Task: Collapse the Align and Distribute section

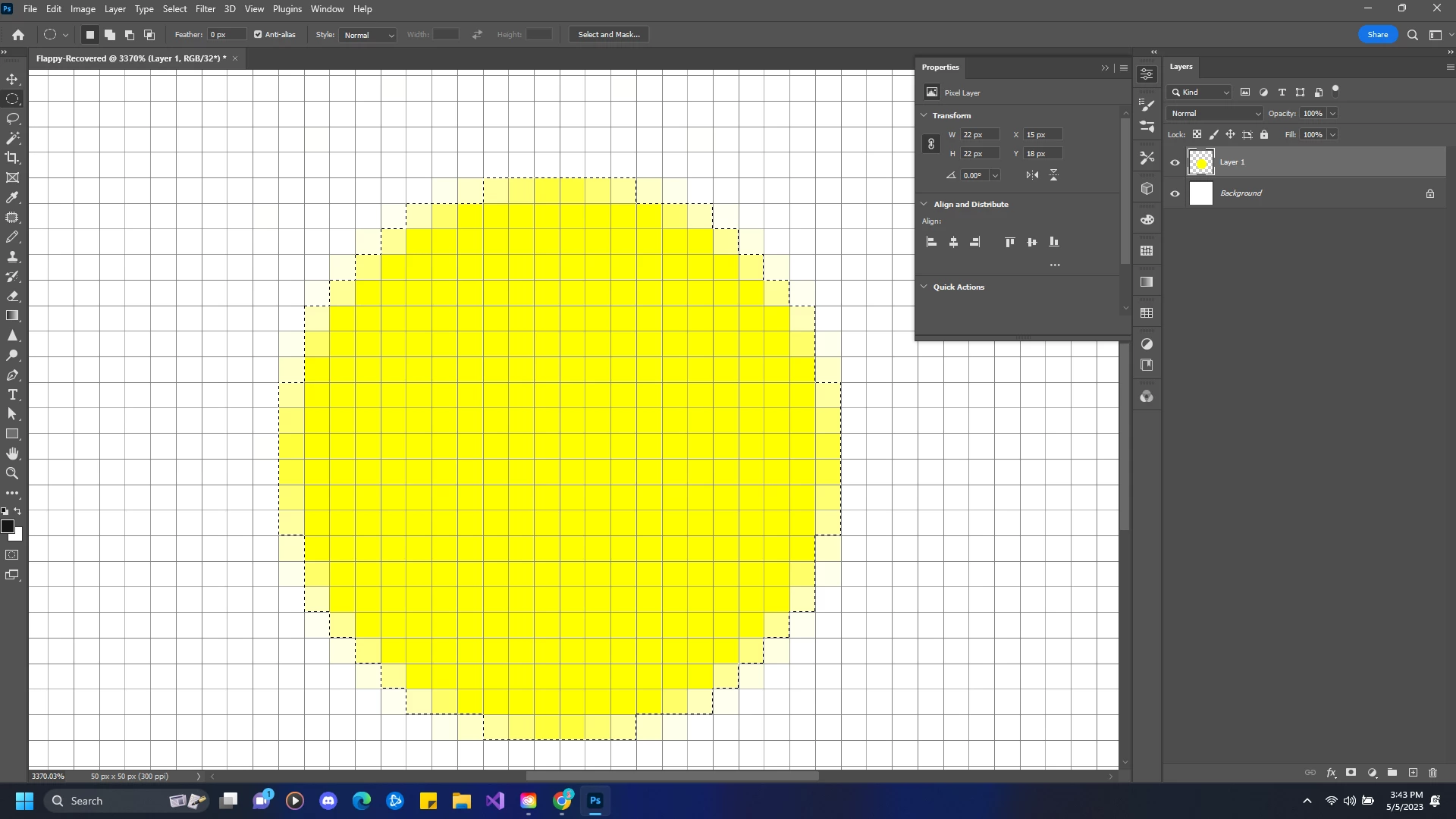Action: pos(924,204)
